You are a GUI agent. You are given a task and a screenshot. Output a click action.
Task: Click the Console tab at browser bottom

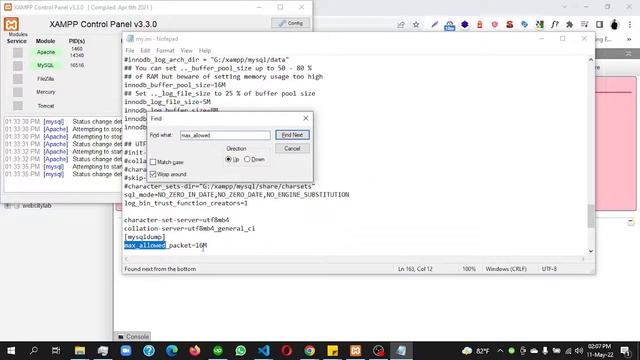coord(133,337)
